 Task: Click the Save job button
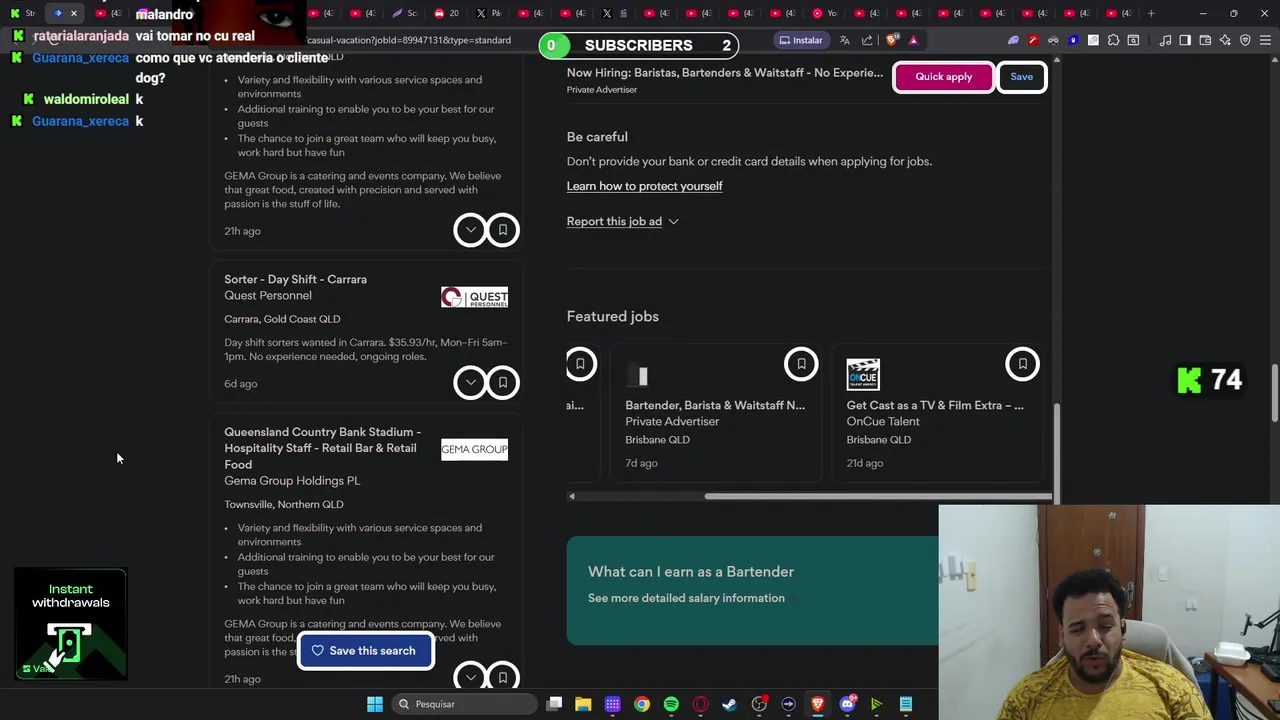tap(1021, 77)
